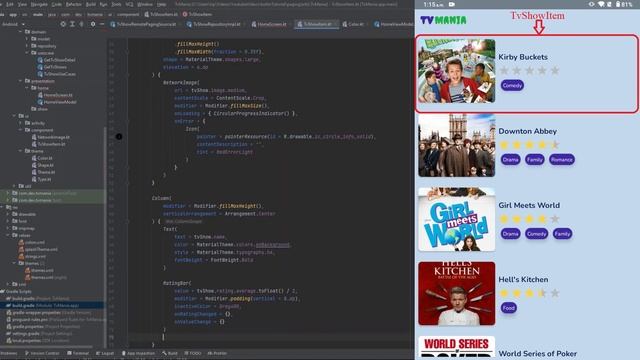This screenshot has width=640, height=360.
Task: Tap the Kirby Buckets poster thumbnail
Action: [457, 71]
